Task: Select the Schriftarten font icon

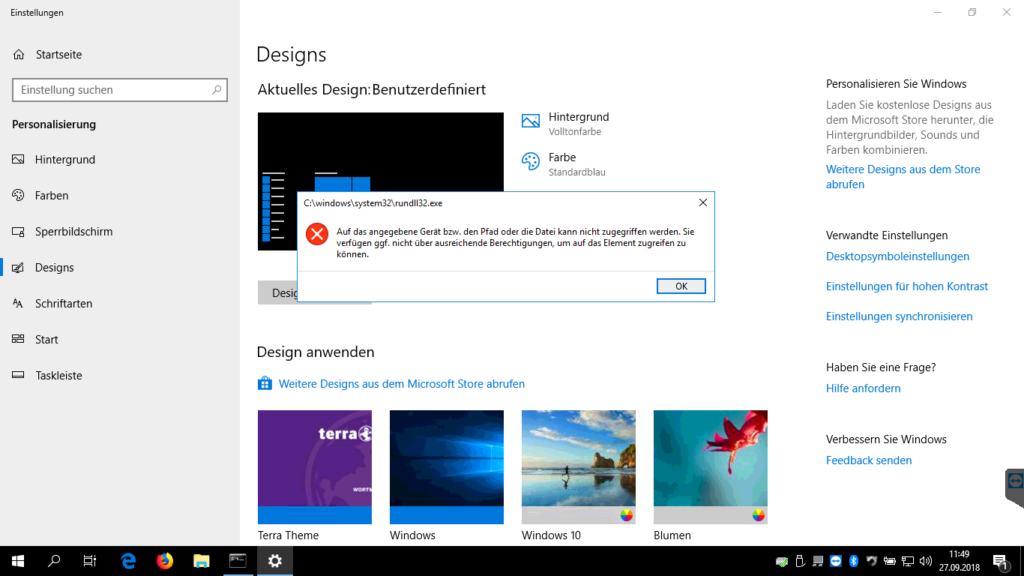Action: click(x=18, y=304)
